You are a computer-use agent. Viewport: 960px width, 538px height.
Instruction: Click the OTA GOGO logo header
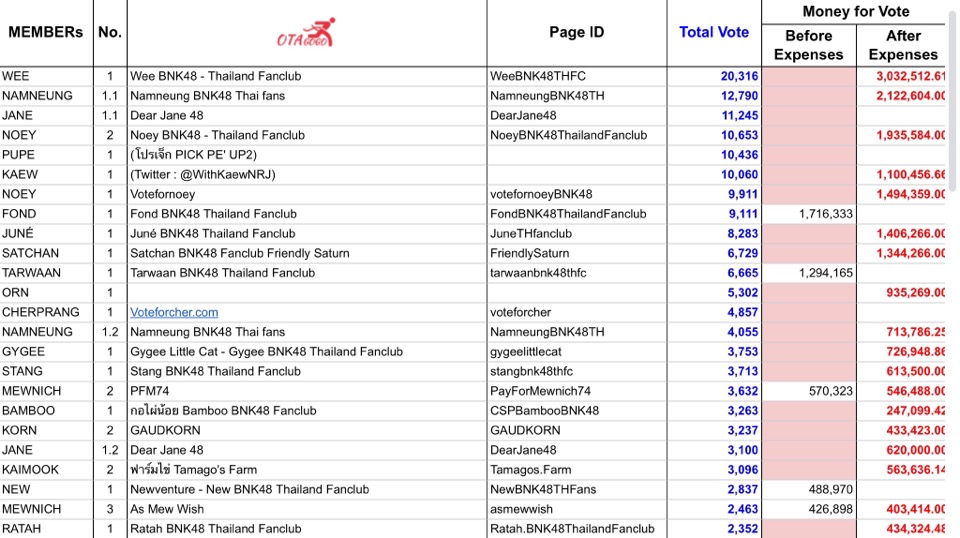pos(307,33)
